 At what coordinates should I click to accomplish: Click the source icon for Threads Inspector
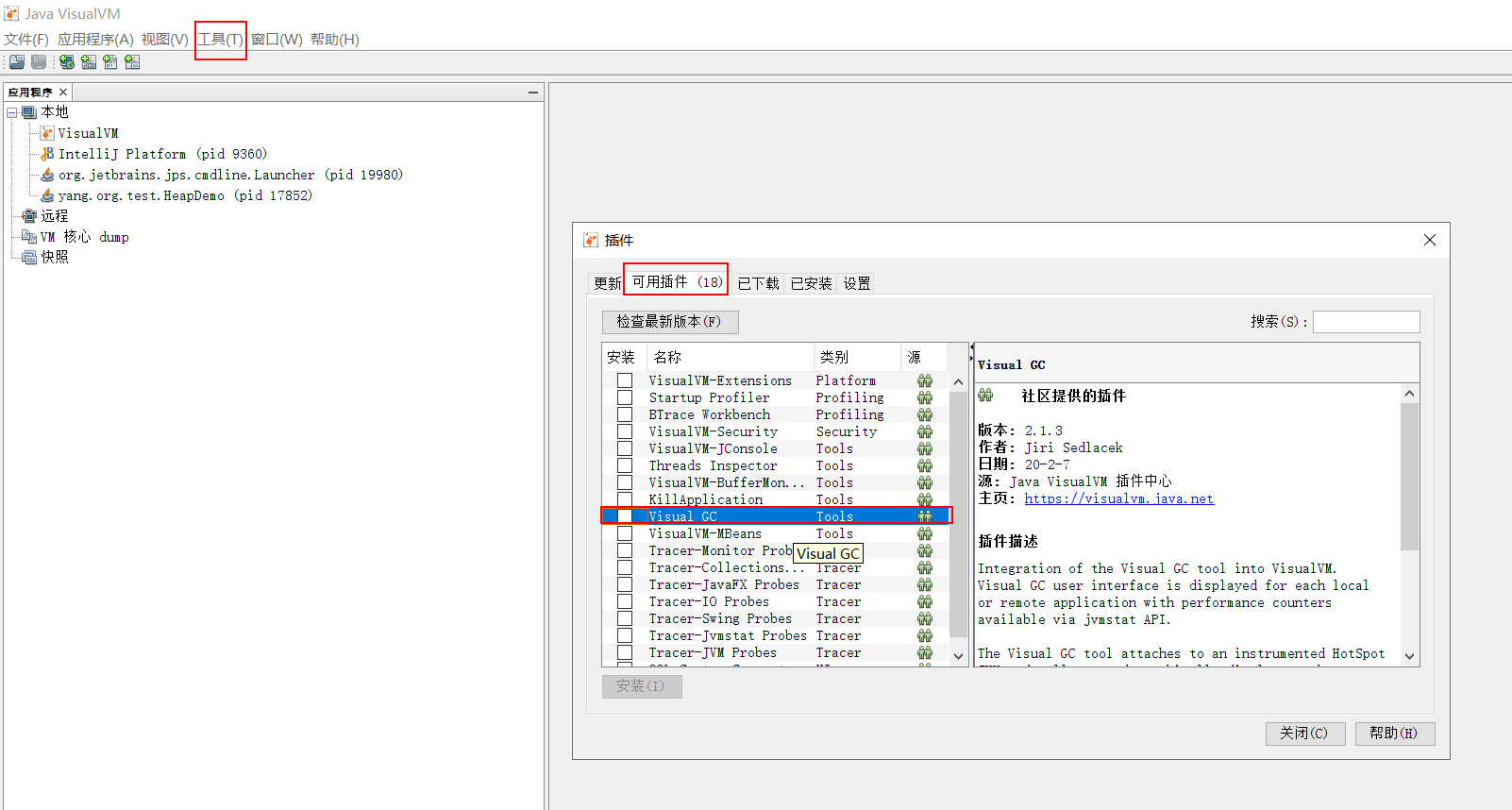925,465
